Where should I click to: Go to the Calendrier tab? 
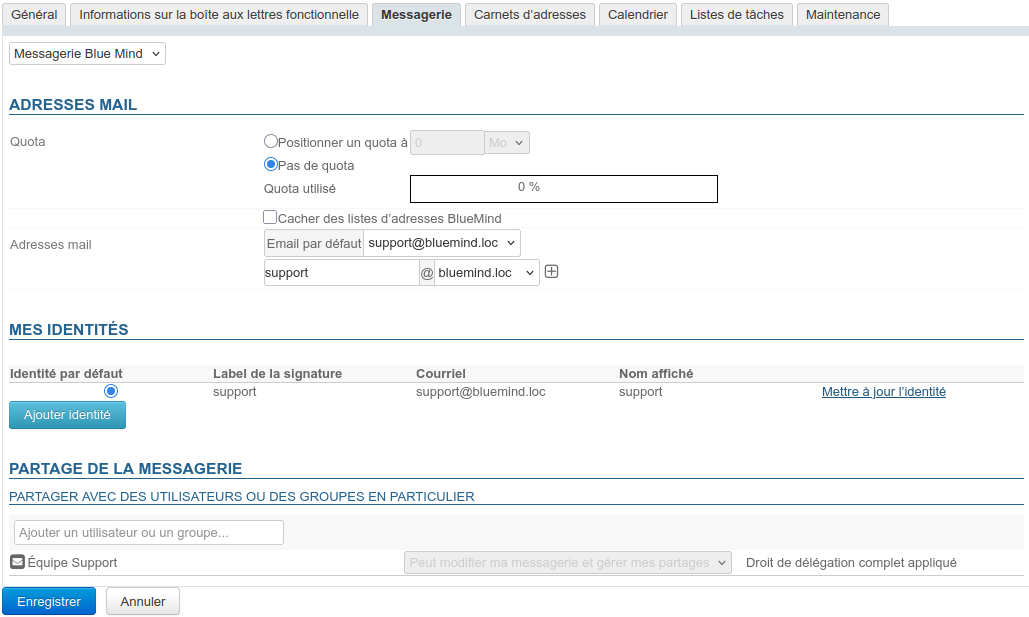click(x=638, y=15)
